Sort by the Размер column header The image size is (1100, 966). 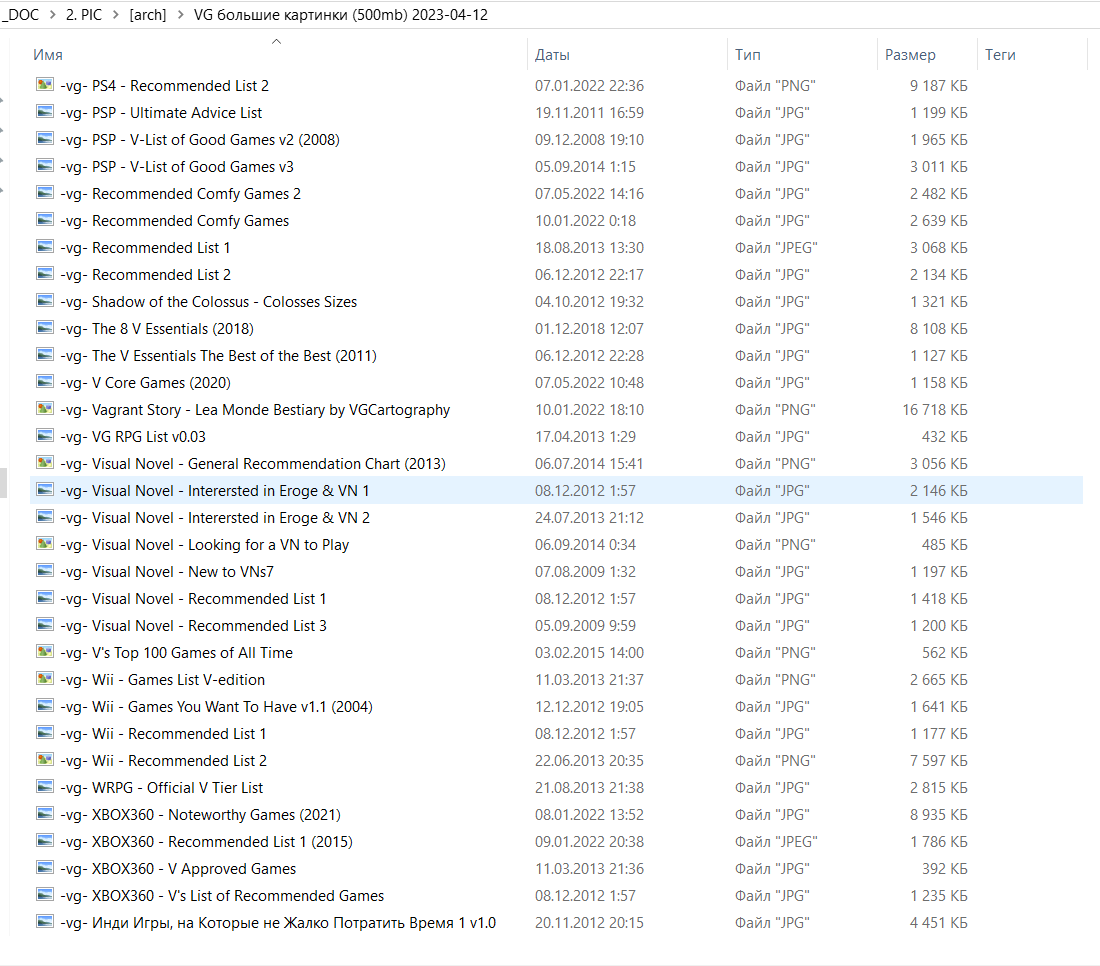pos(910,55)
